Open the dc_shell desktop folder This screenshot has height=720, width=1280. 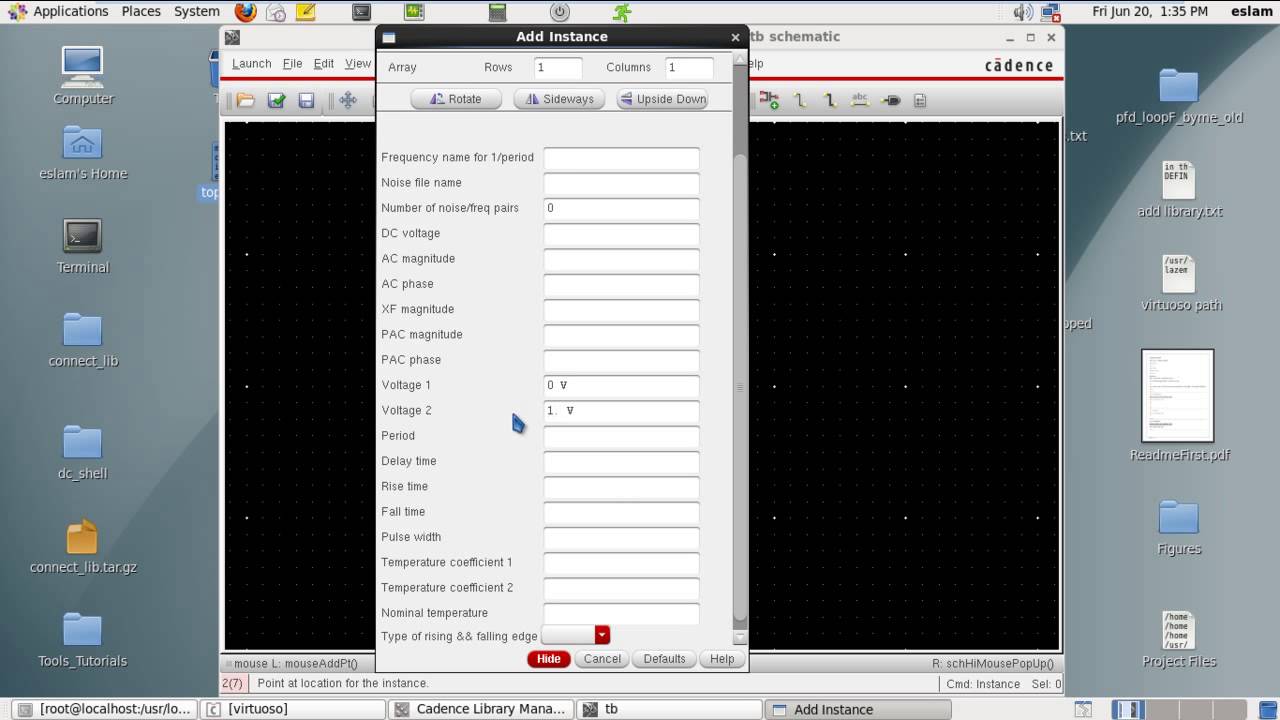tap(83, 452)
